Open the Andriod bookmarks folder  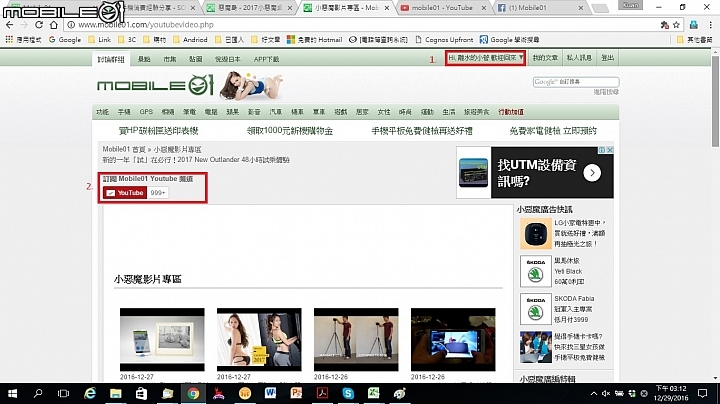point(190,39)
